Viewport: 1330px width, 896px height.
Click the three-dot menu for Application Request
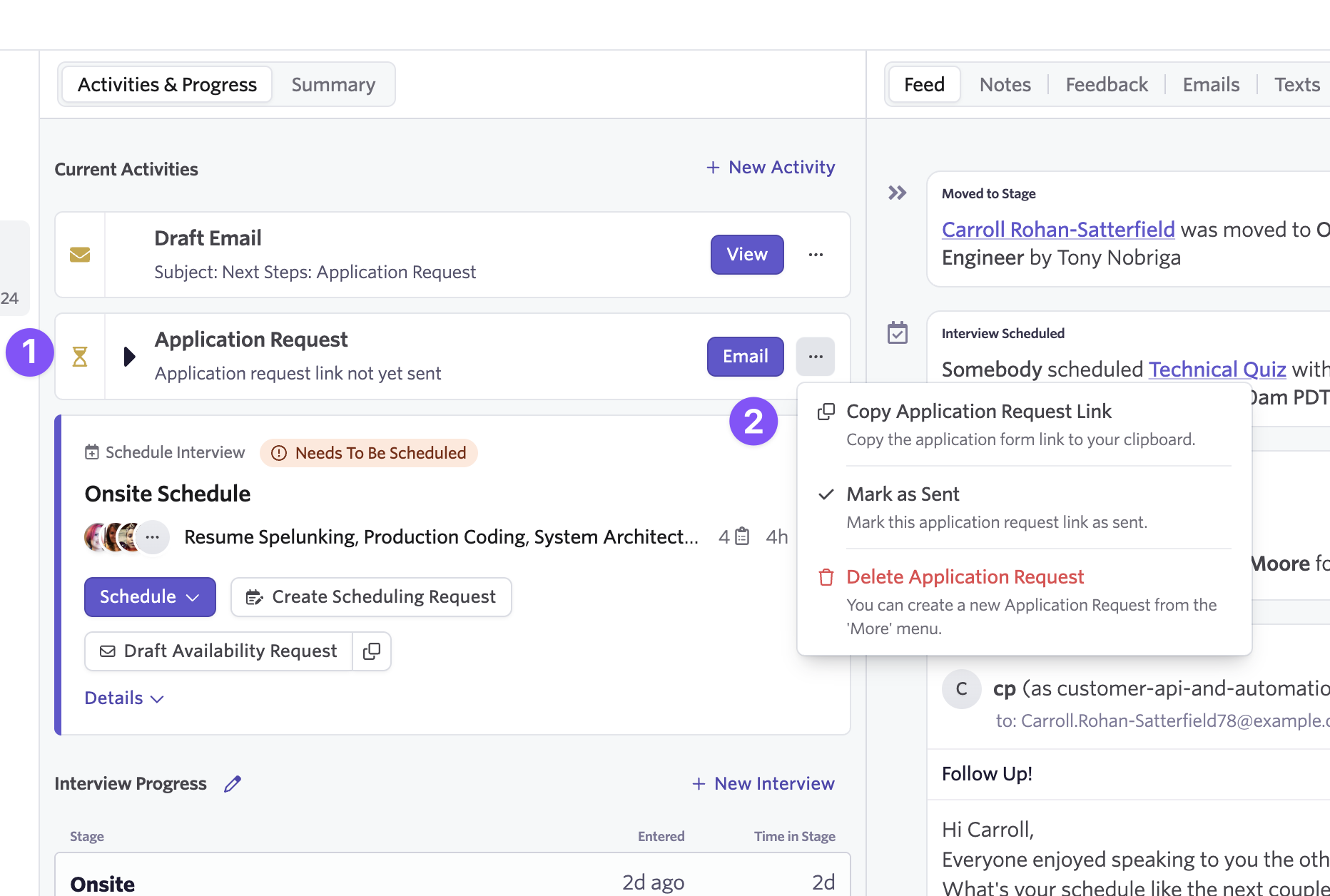click(x=816, y=356)
